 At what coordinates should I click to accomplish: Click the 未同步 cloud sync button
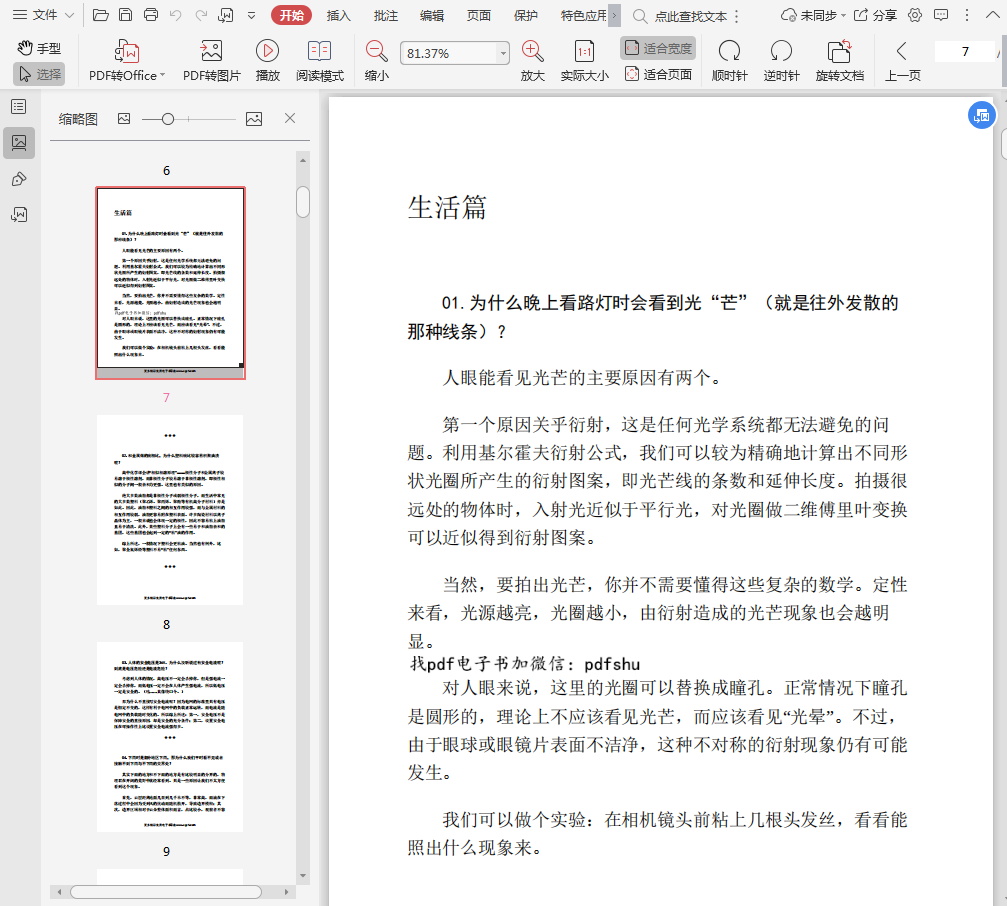813,15
